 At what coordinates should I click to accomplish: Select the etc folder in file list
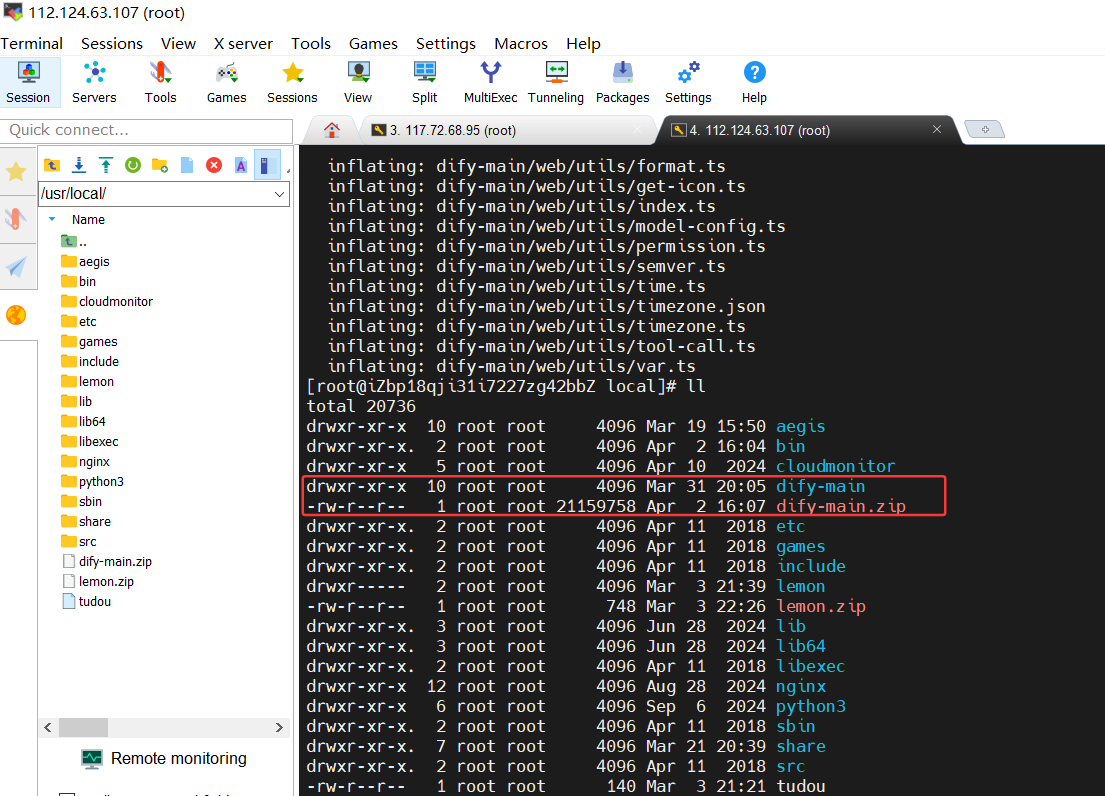coord(79,322)
